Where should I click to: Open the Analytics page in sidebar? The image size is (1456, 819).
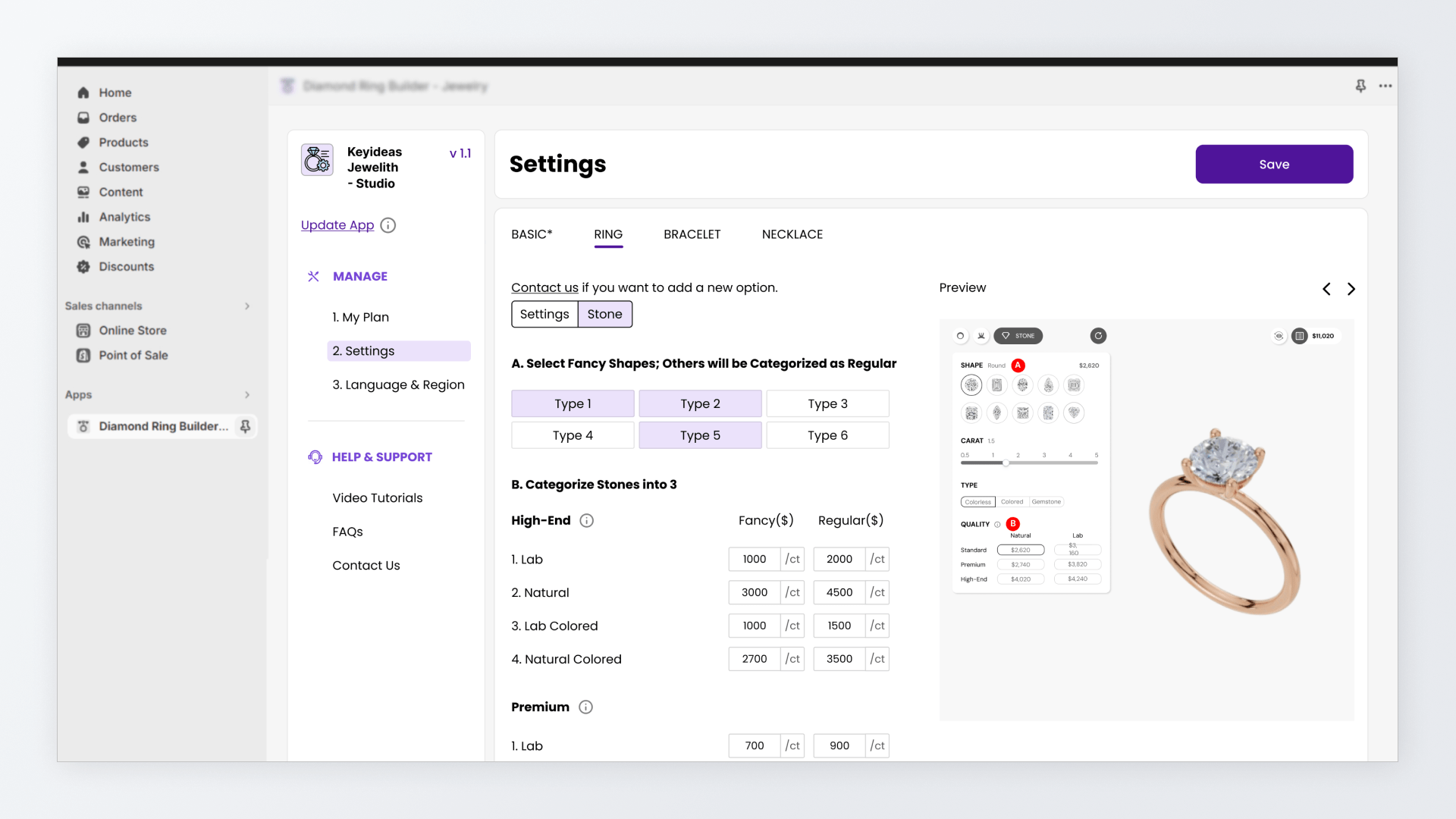124,217
